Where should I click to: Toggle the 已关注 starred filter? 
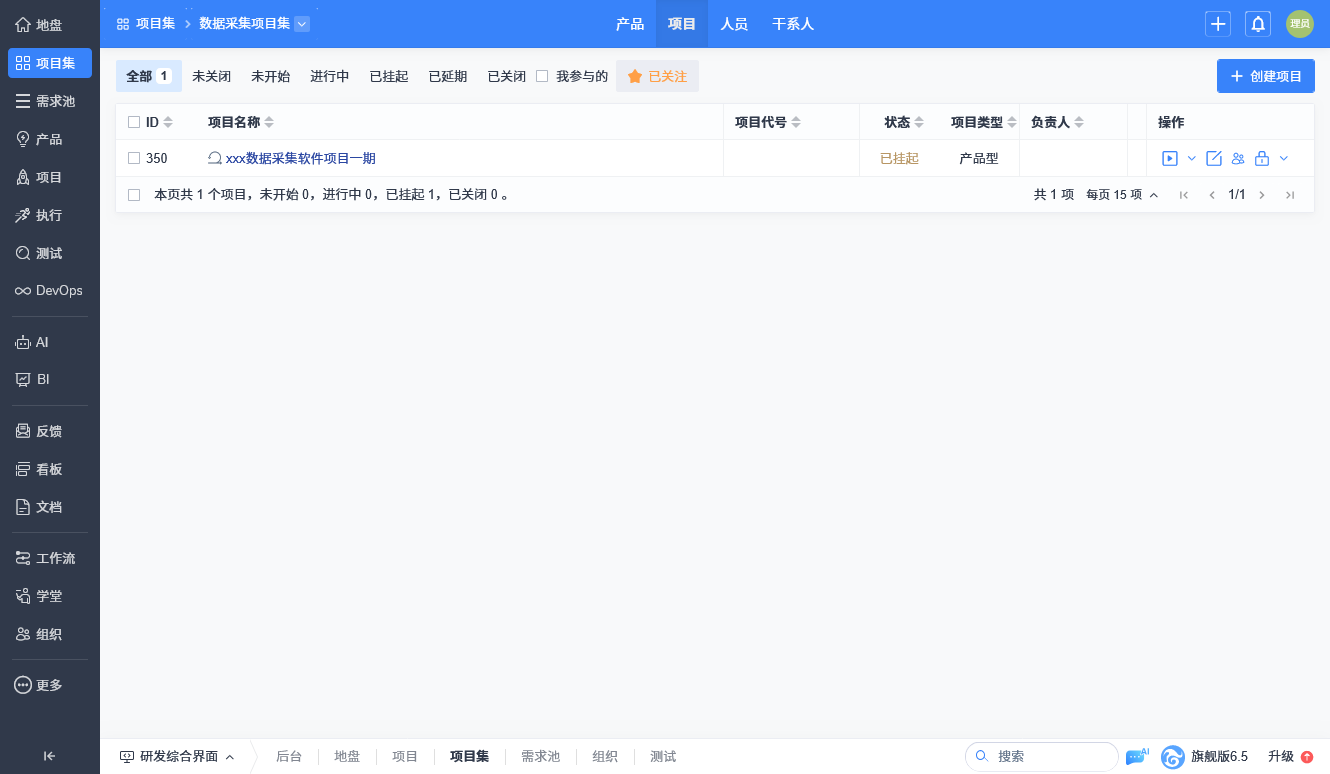(x=657, y=76)
